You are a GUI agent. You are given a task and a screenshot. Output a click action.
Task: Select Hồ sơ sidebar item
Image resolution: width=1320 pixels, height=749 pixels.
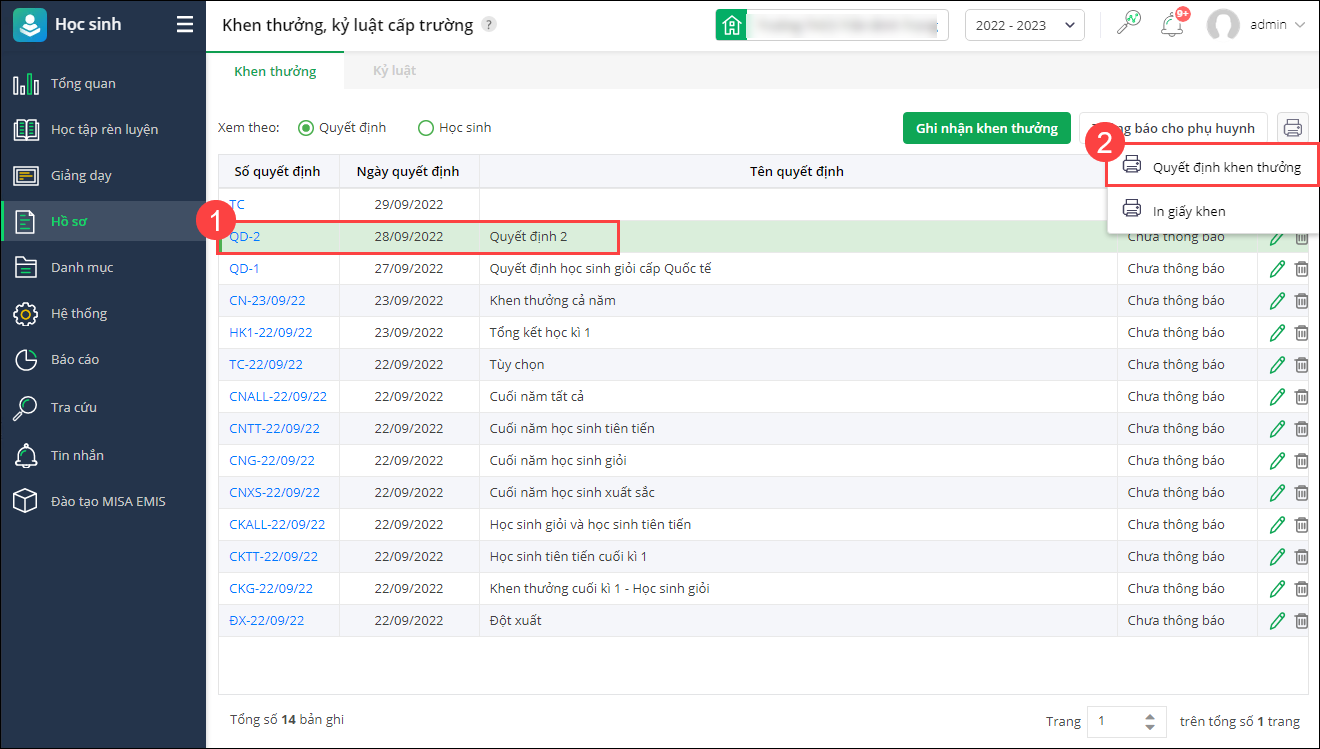[103, 221]
